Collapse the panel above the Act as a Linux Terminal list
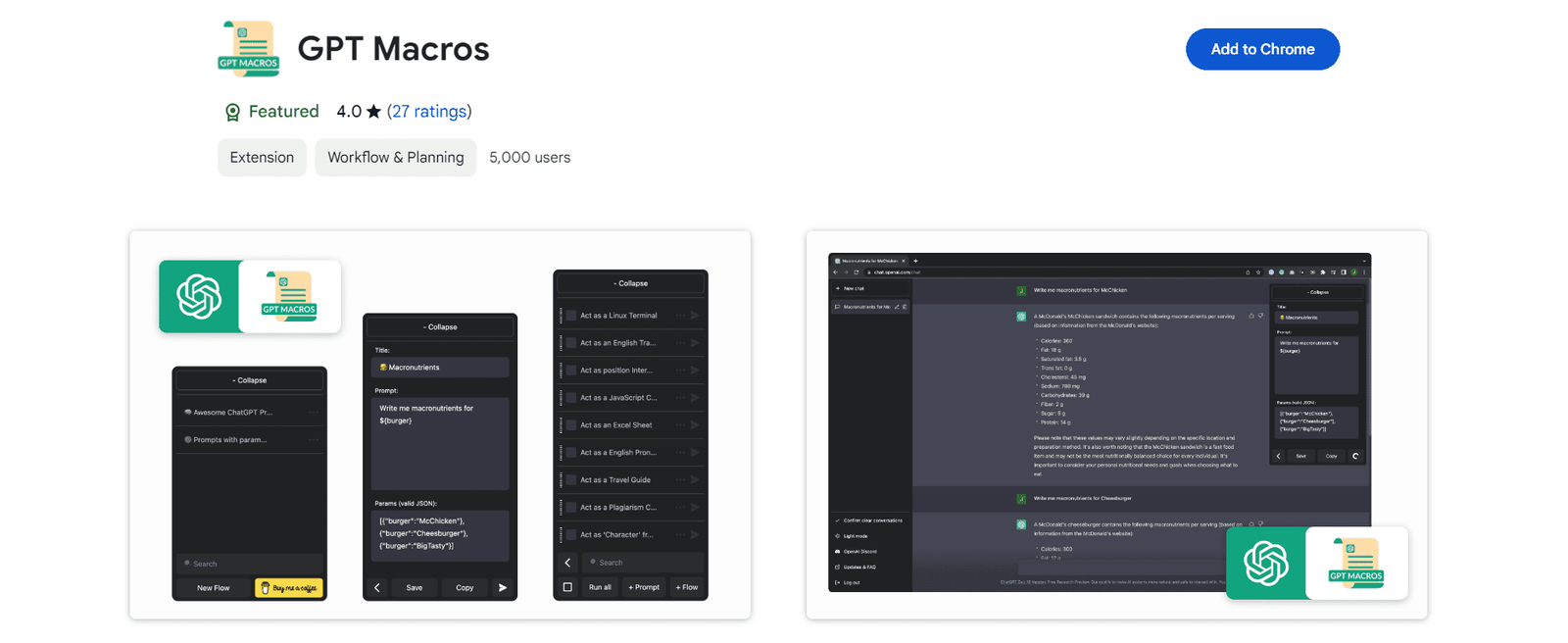Screen dimensions: 1568x643 coord(630,283)
